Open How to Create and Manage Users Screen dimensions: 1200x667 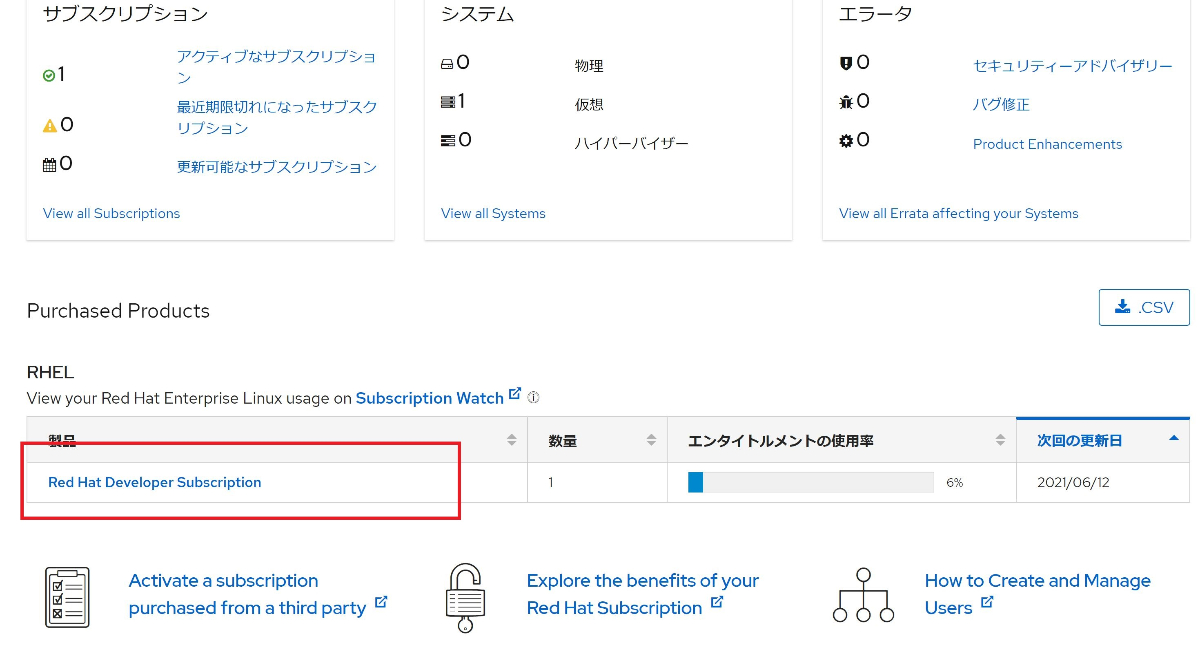(x=1037, y=594)
